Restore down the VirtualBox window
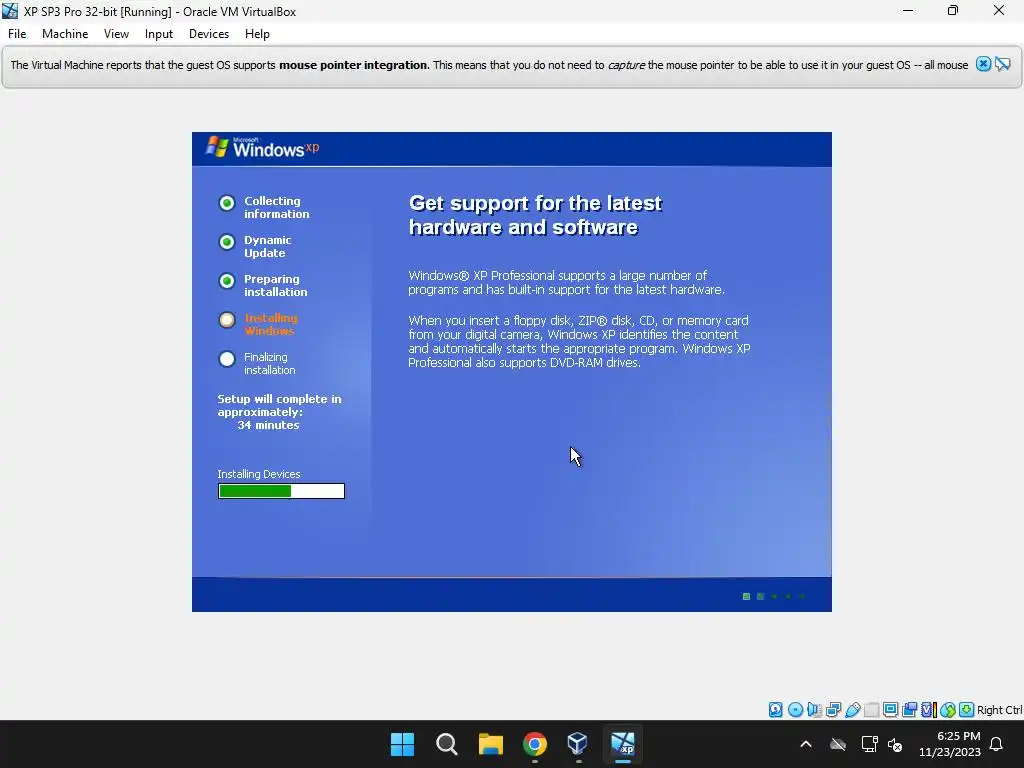 coord(953,10)
